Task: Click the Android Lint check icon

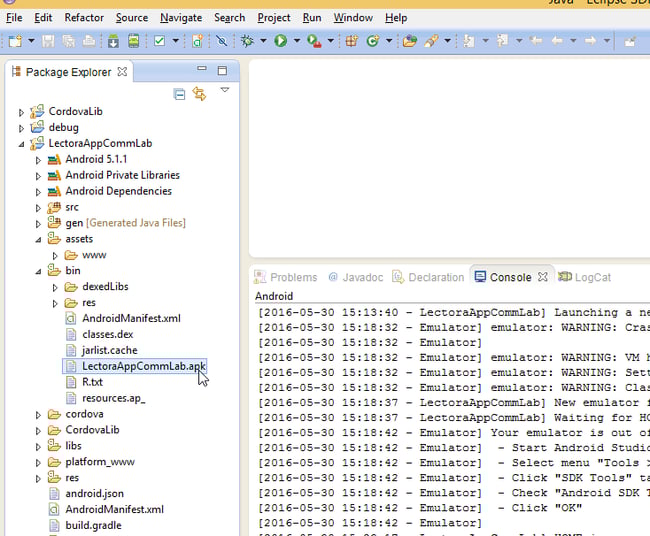Action: click(160, 41)
